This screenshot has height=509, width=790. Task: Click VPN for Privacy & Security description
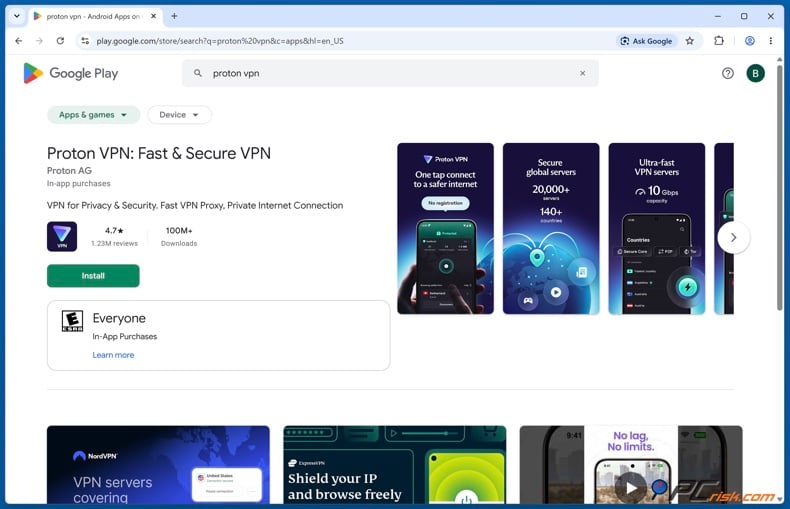click(195, 205)
